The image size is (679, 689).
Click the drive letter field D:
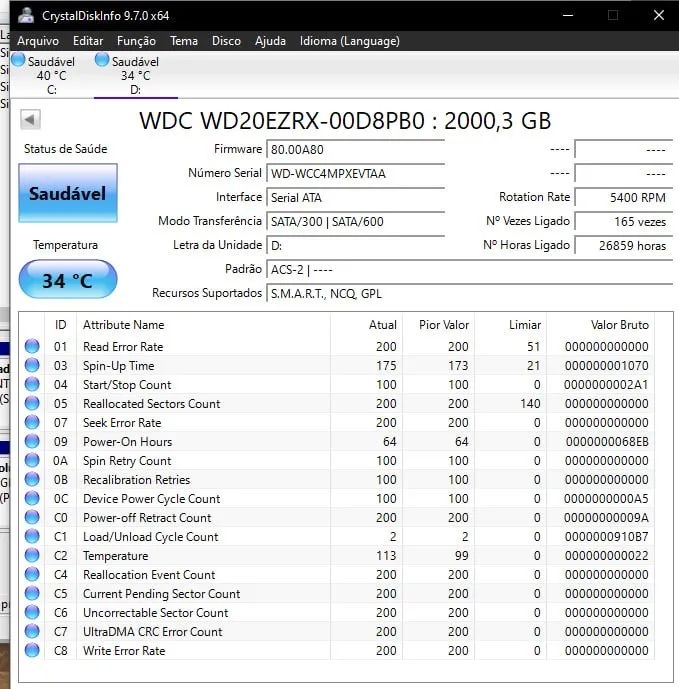(x=356, y=245)
